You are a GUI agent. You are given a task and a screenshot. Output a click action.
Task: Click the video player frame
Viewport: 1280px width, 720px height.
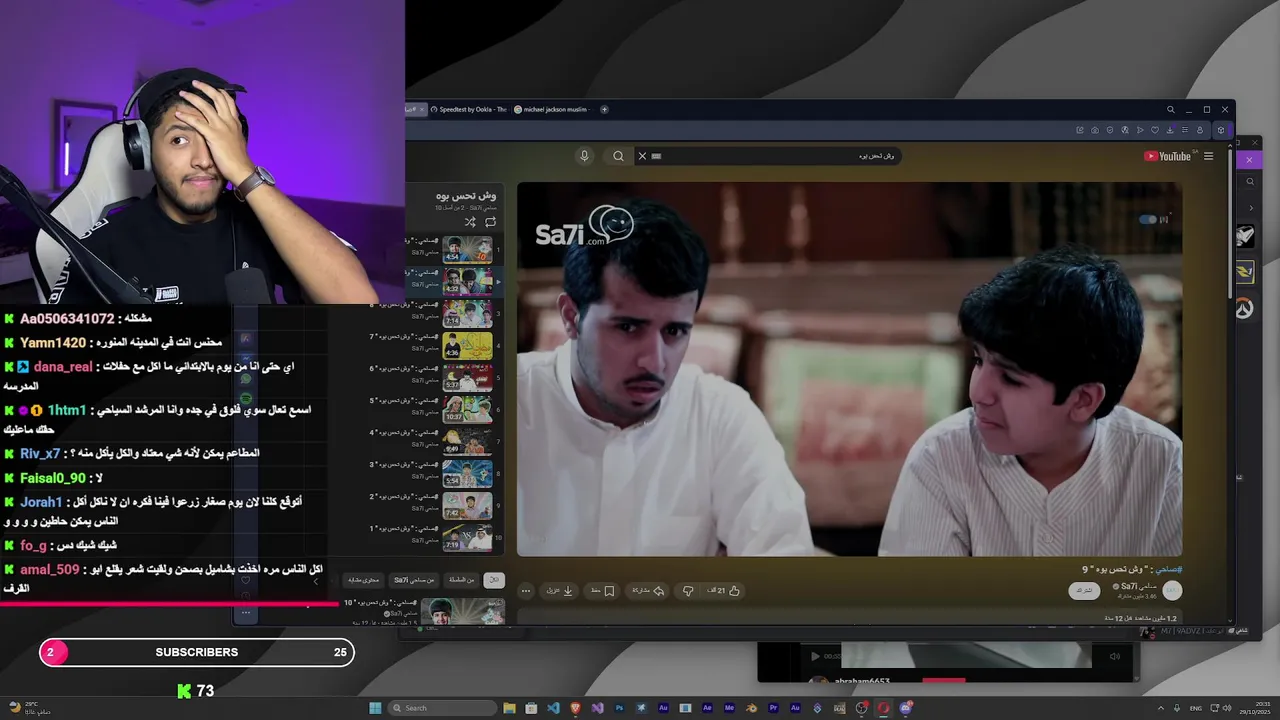click(849, 369)
